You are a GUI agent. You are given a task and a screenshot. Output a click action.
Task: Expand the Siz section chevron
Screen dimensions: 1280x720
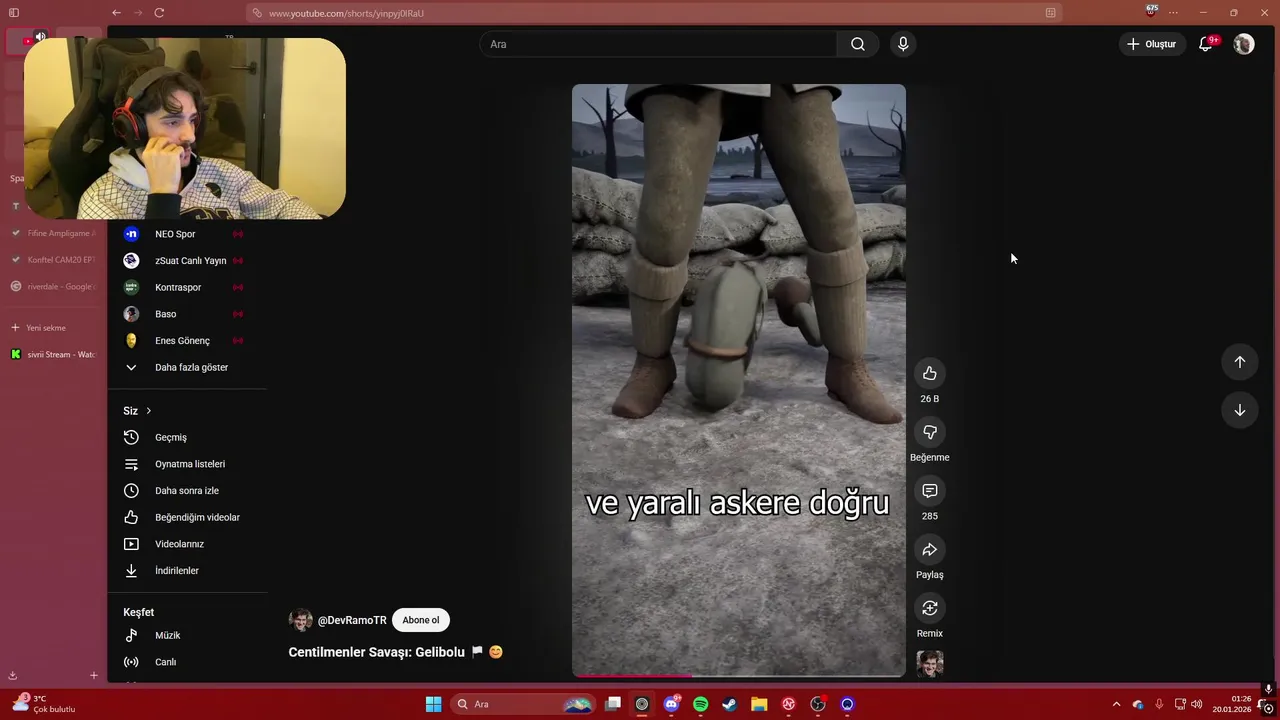coord(148,411)
